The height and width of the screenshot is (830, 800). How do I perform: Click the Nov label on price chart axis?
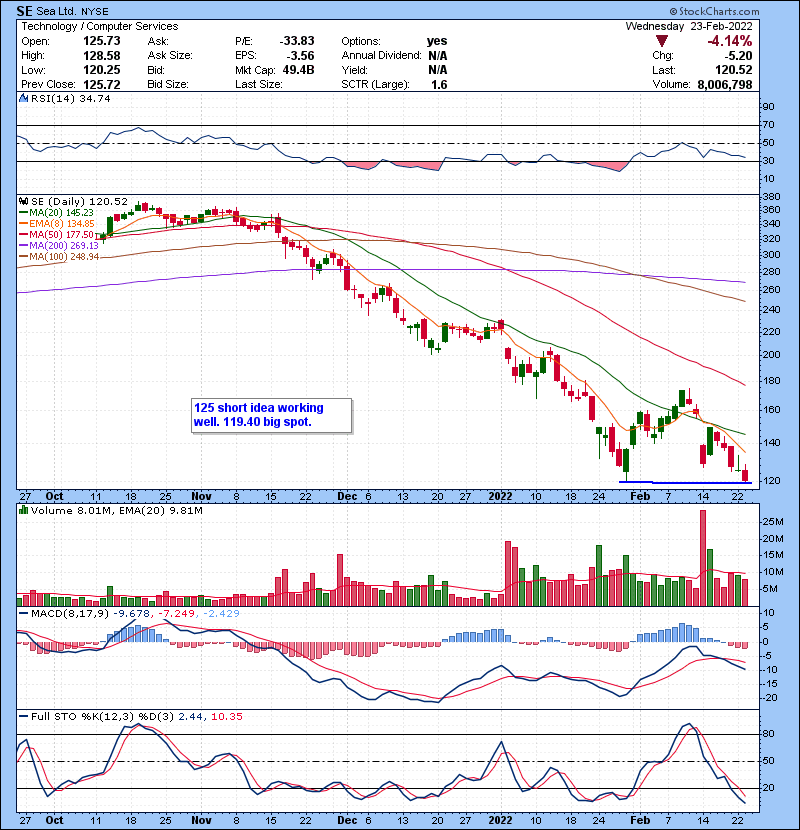[201, 497]
